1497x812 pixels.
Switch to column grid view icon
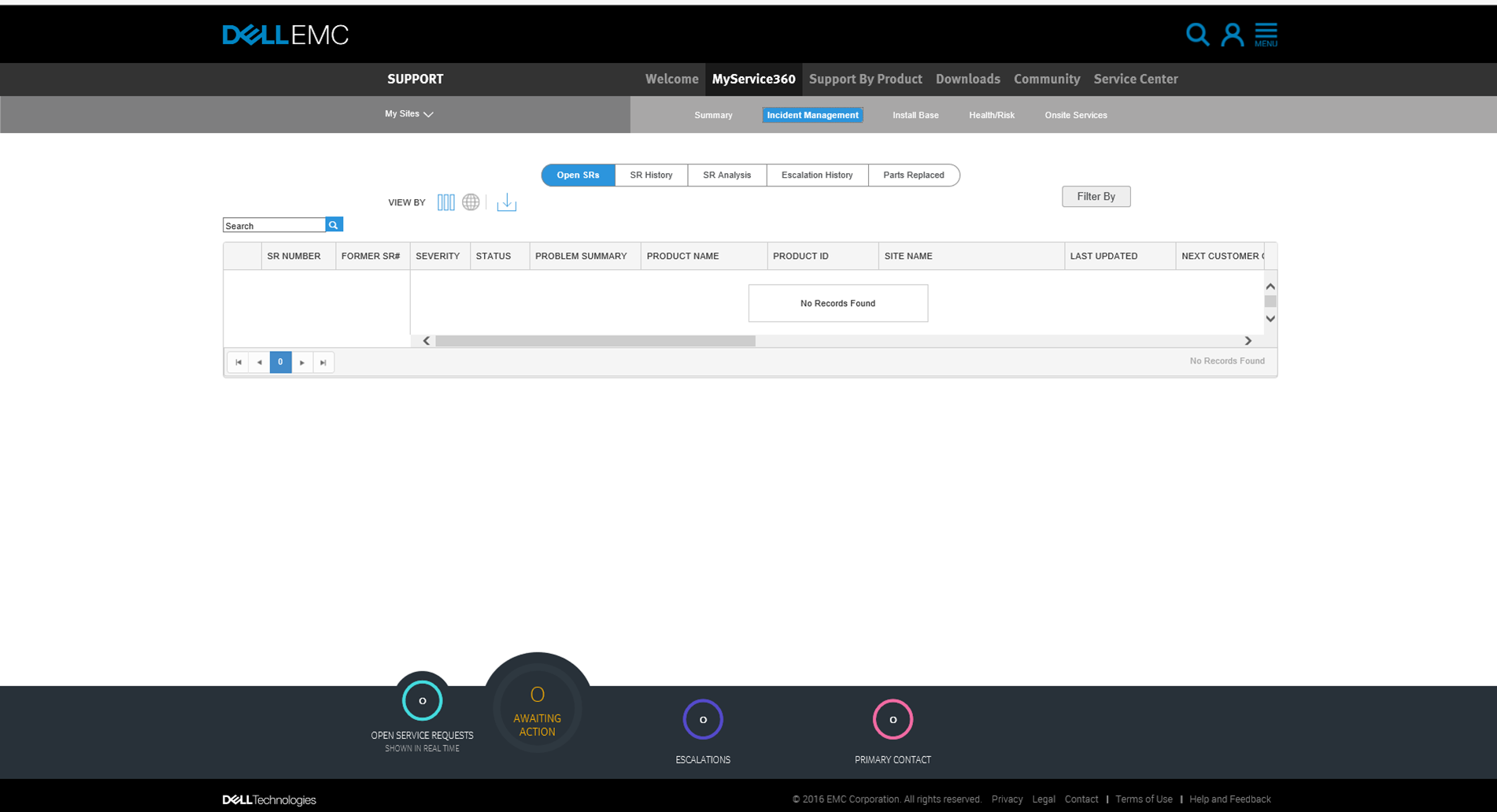click(x=445, y=202)
